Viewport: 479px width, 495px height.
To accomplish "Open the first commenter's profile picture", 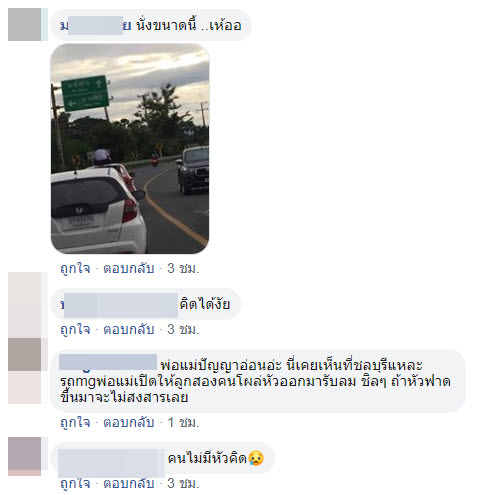I will 27,25.
